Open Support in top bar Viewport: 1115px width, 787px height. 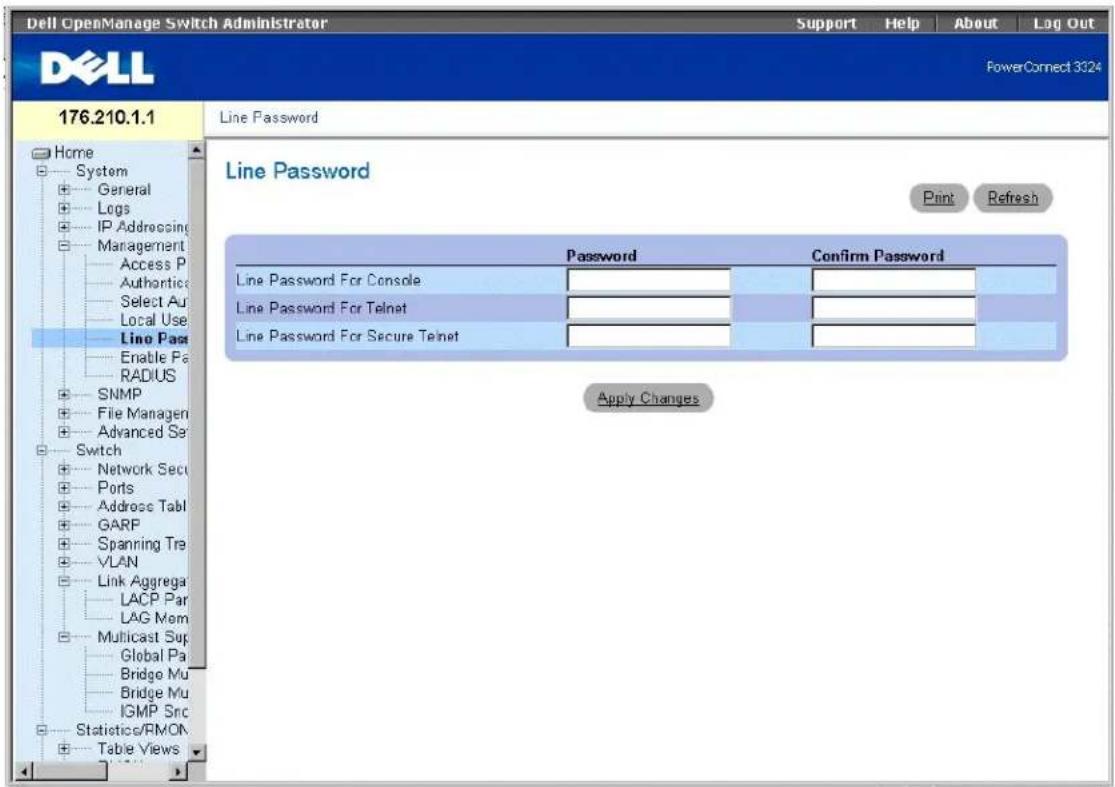point(826,23)
